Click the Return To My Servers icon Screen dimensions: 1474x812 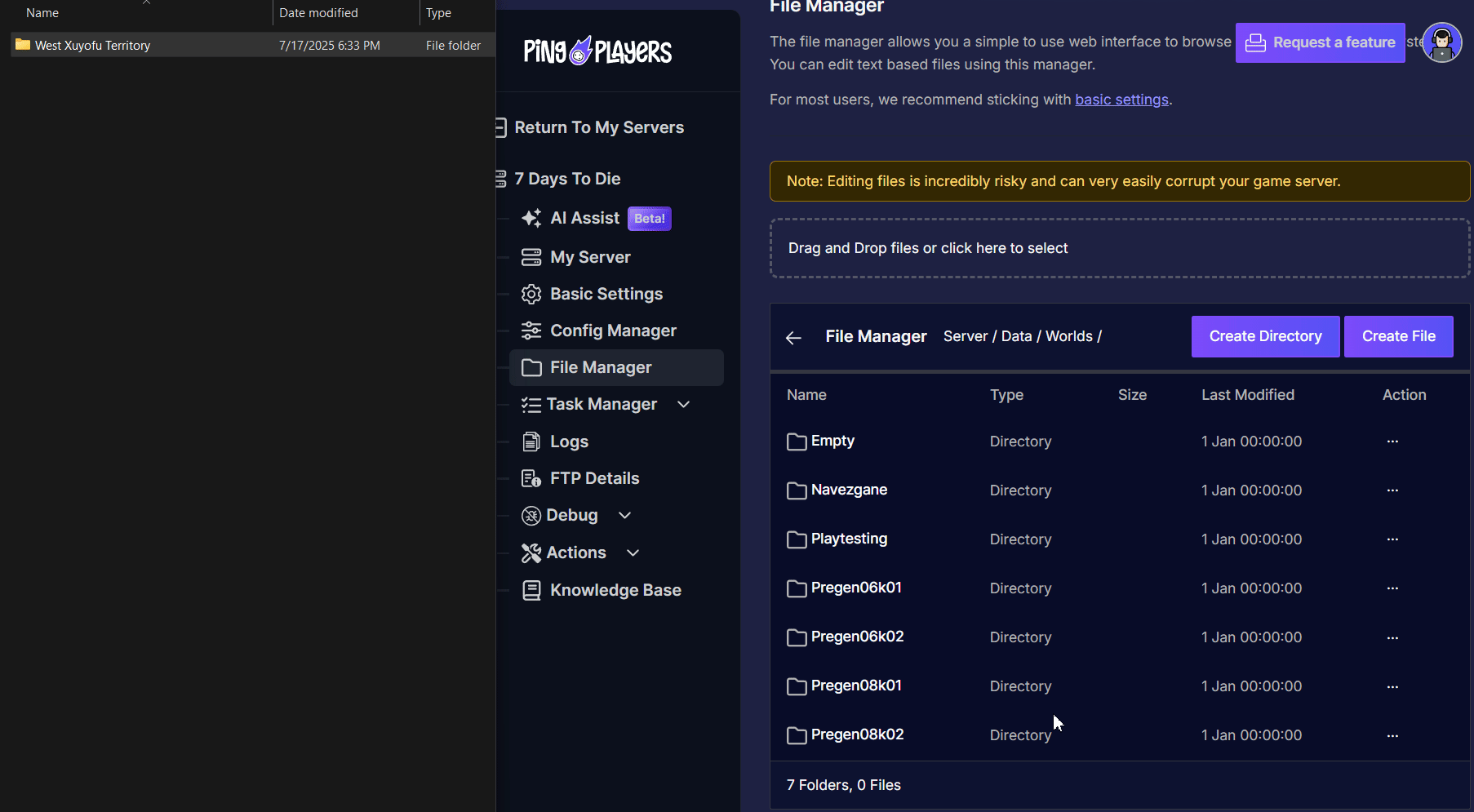coord(501,127)
